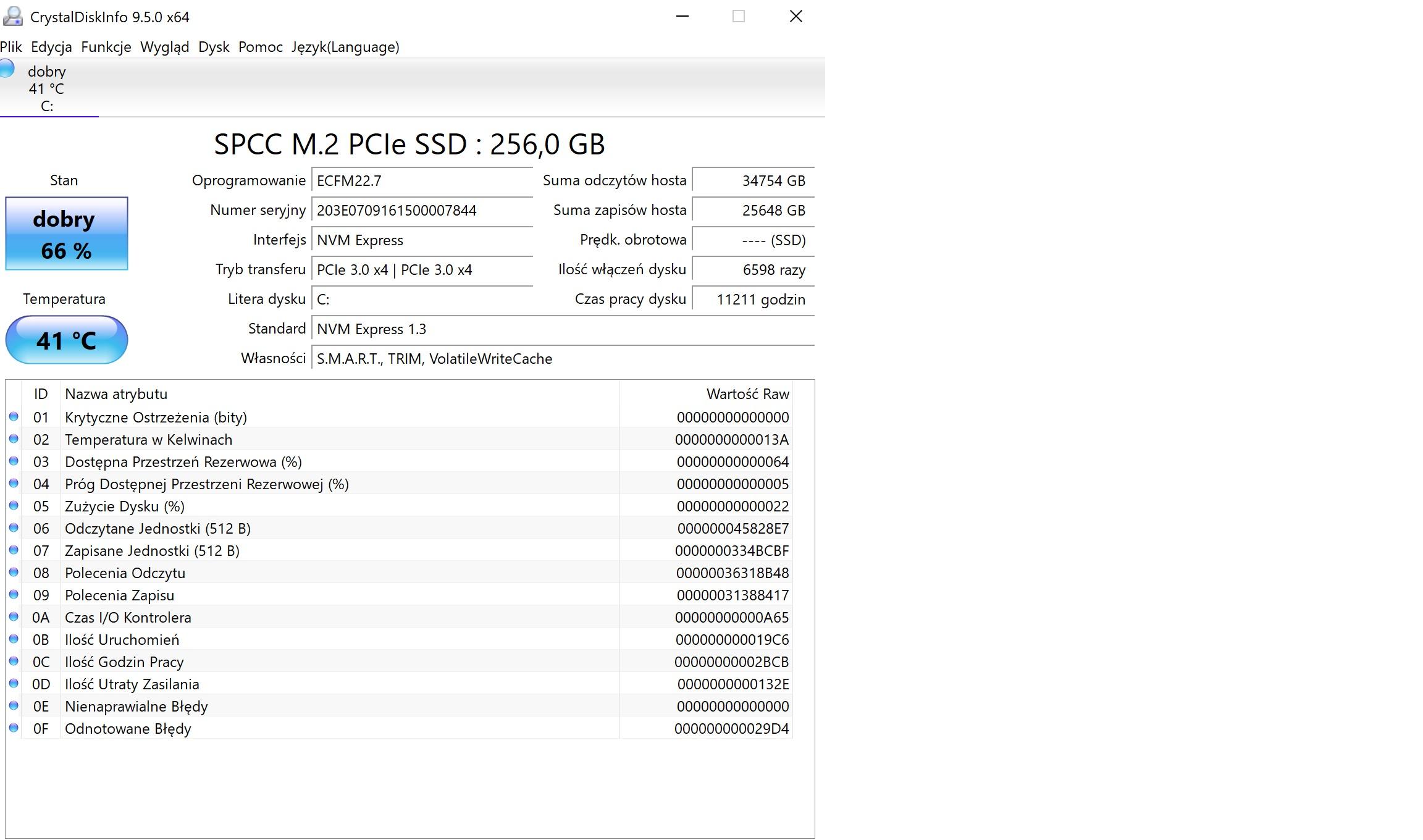Viewport: 1423px width, 840px height.
Task: Open the Dysk menu
Action: coord(214,47)
